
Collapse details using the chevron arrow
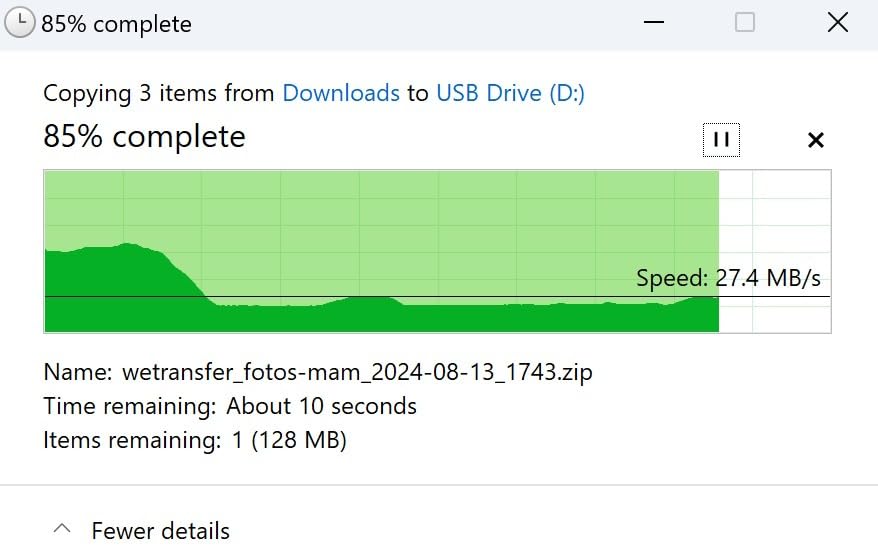pyautogui.click(x=62, y=529)
